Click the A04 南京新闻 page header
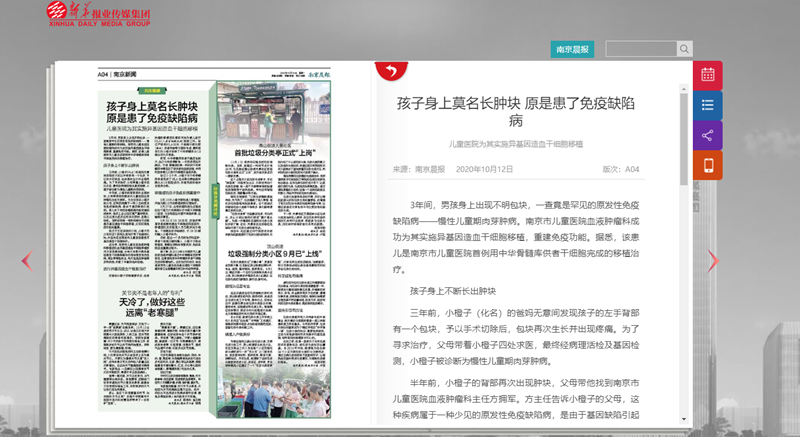Viewport: 800px width, 437px height. click(x=117, y=74)
